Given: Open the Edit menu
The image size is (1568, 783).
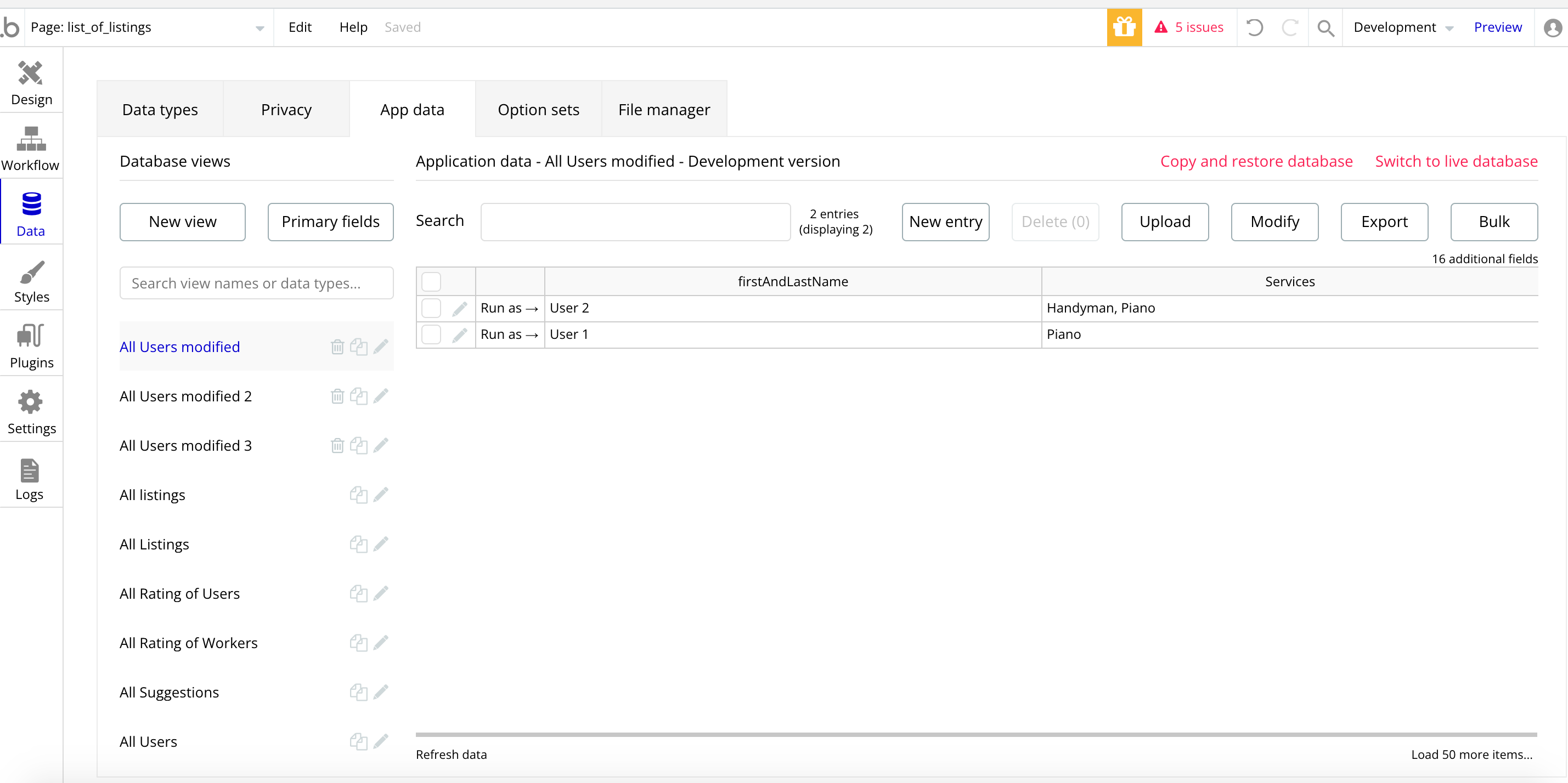Looking at the screenshot, I should [300, 27].
